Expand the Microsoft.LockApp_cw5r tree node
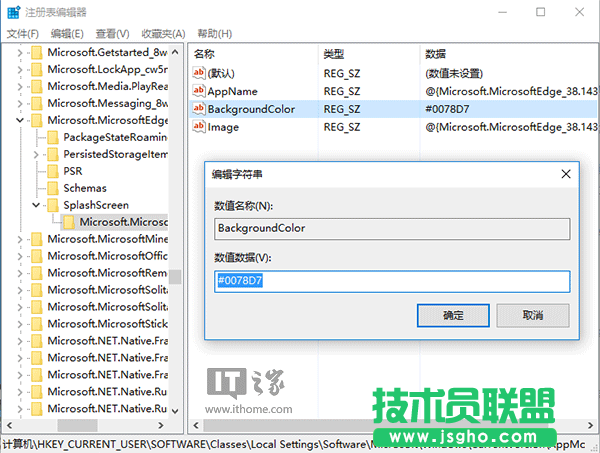 point(20,70)
